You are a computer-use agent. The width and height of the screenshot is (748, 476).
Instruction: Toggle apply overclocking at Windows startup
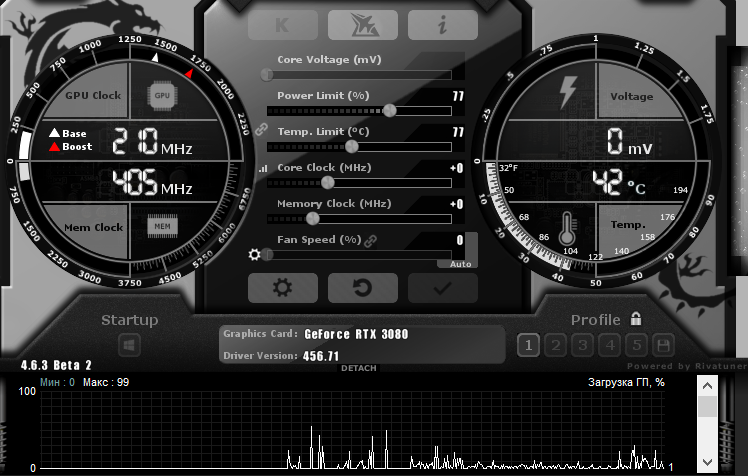point(129,345)
